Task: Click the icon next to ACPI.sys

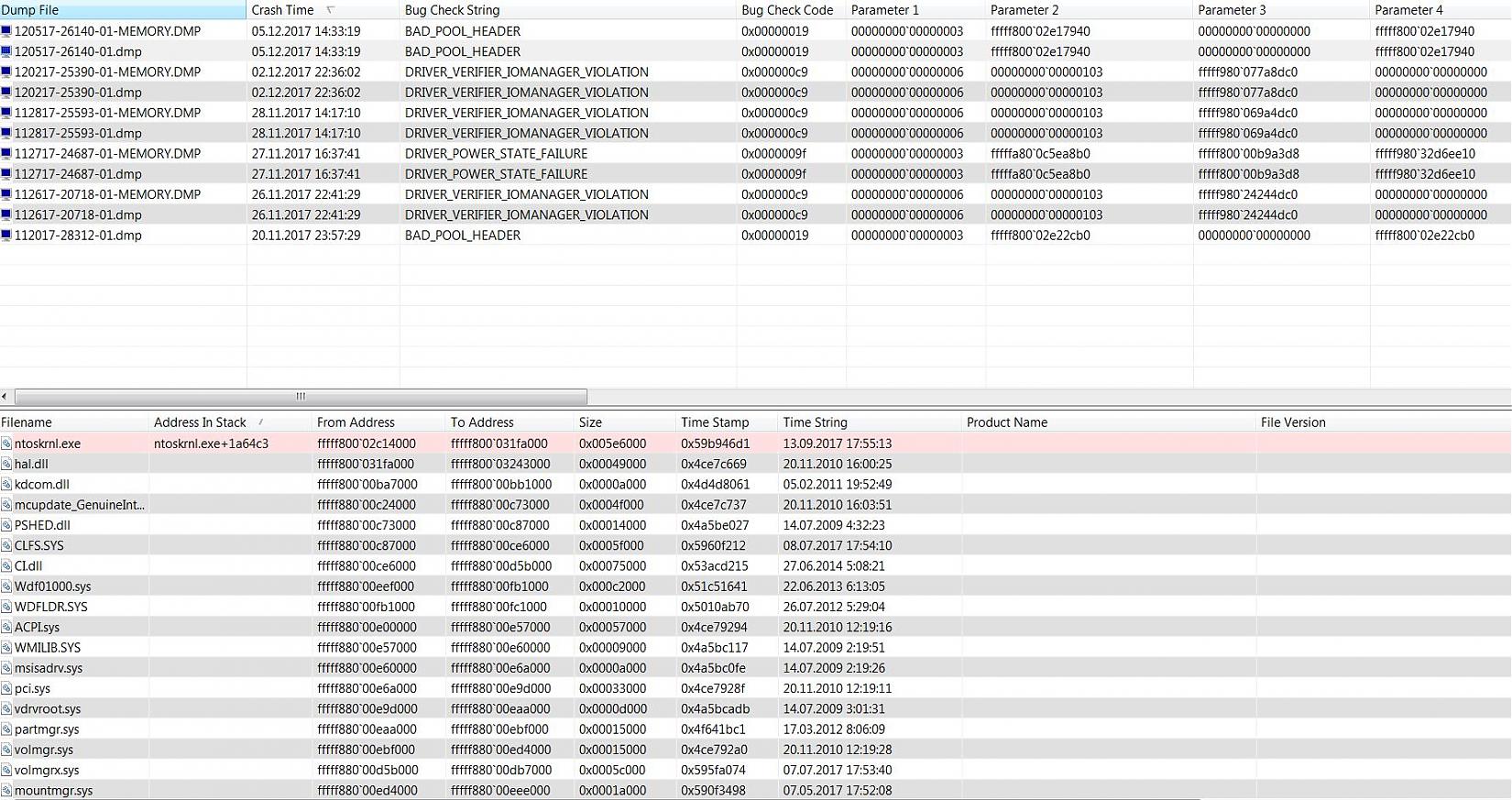Action: (x=6, y=628)
